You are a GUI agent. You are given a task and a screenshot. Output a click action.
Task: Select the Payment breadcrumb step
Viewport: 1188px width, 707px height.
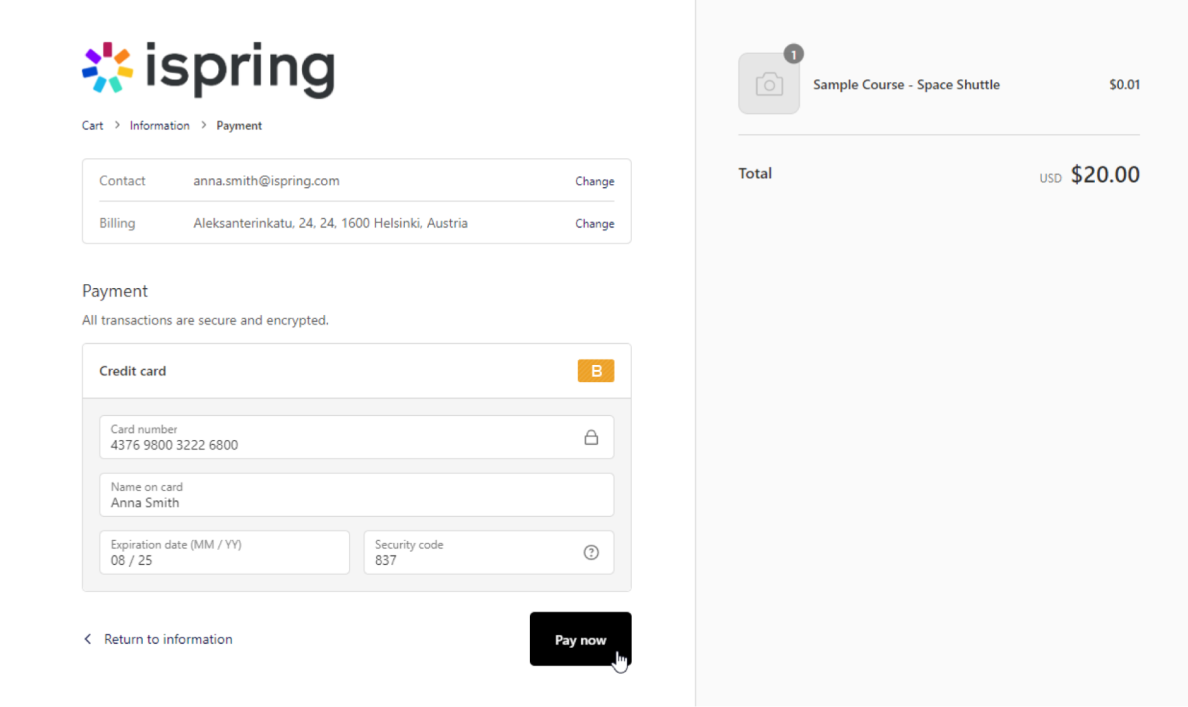click(238, 125)
